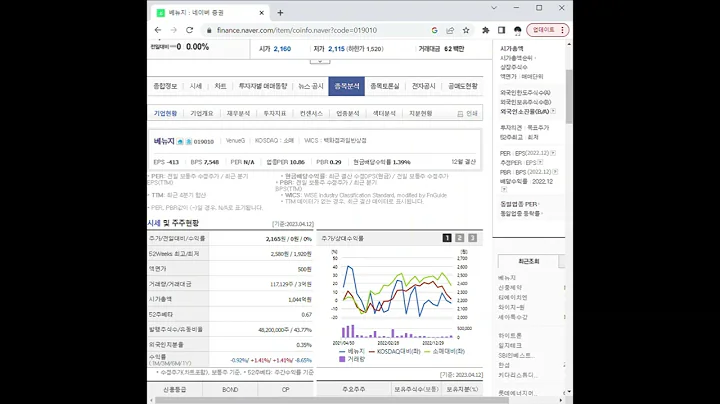Screen dimensions: 720x404
Task: Go back with the browser back arrow
Action: point(158,30)
